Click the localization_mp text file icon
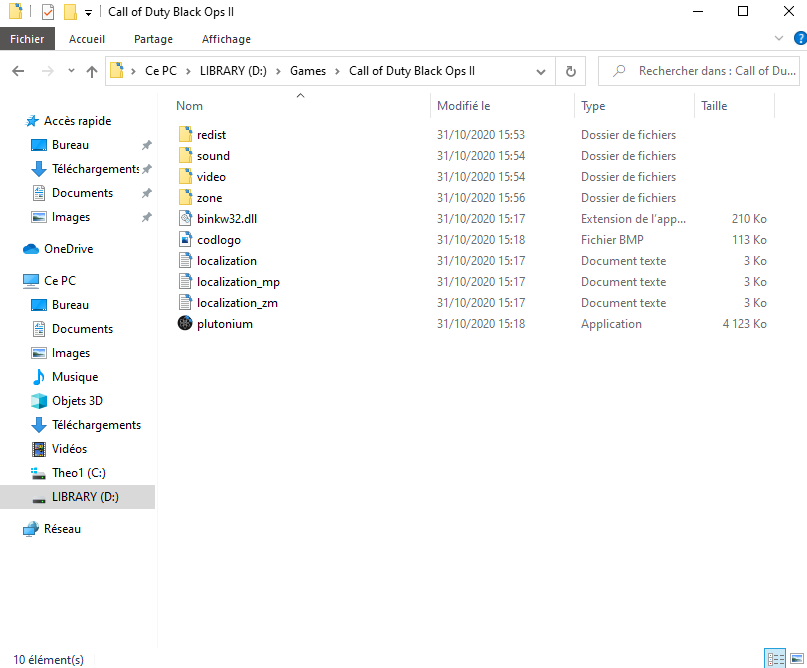Viewport: 807px width, 668px height. pyautogui.click(x=185, y=282)
